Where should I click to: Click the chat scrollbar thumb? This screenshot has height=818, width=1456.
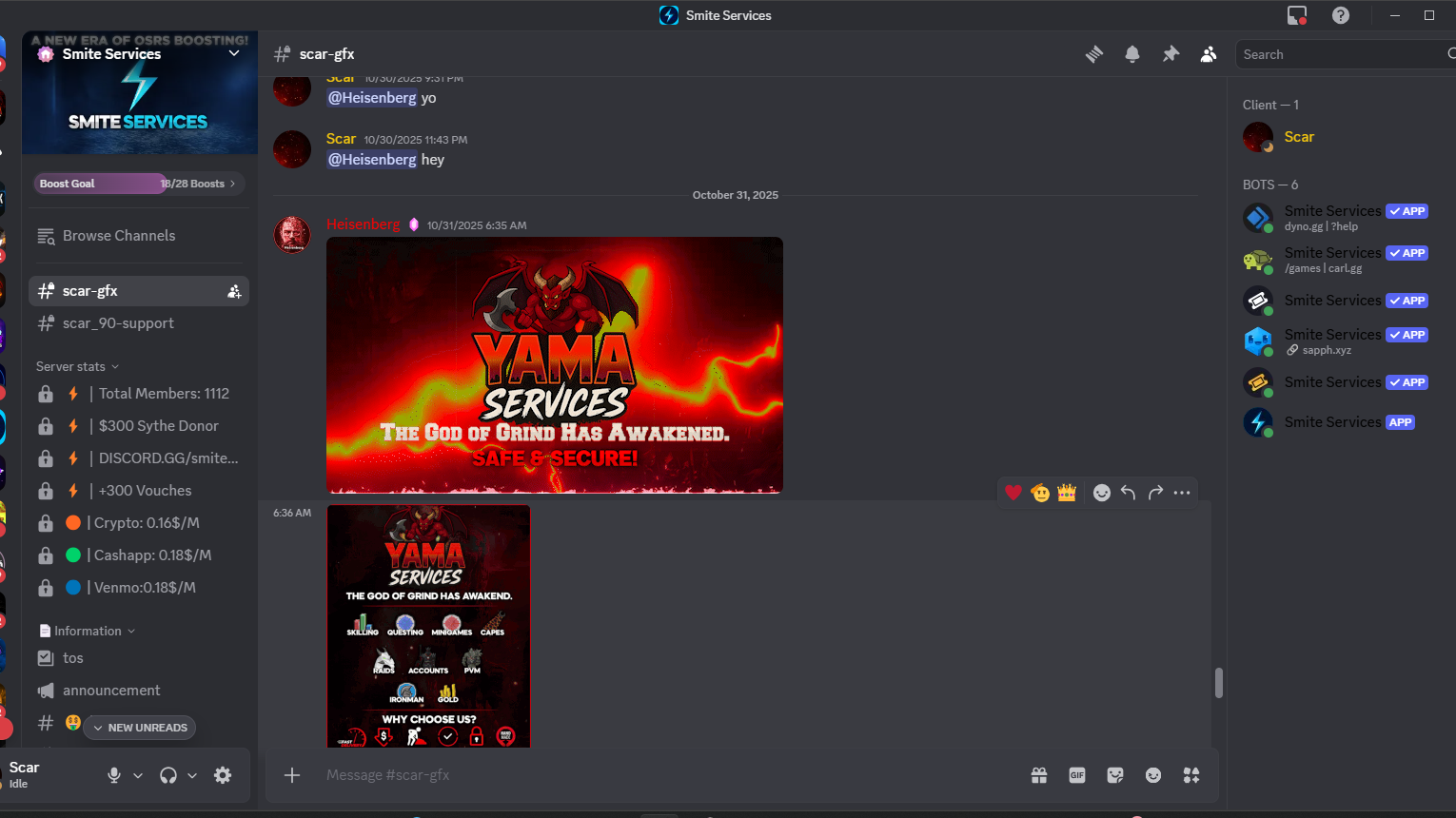(x=1218, y=683)
